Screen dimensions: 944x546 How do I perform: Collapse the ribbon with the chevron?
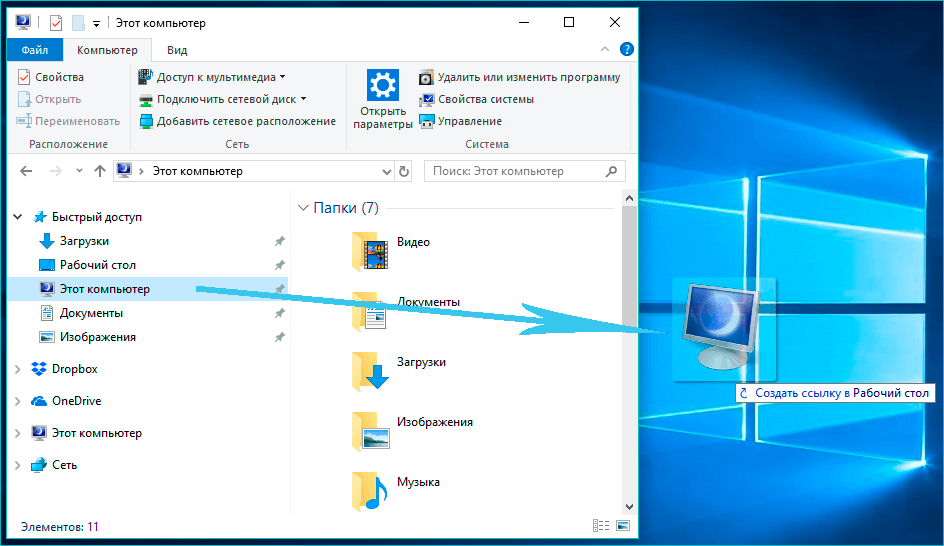coord(605,49)
